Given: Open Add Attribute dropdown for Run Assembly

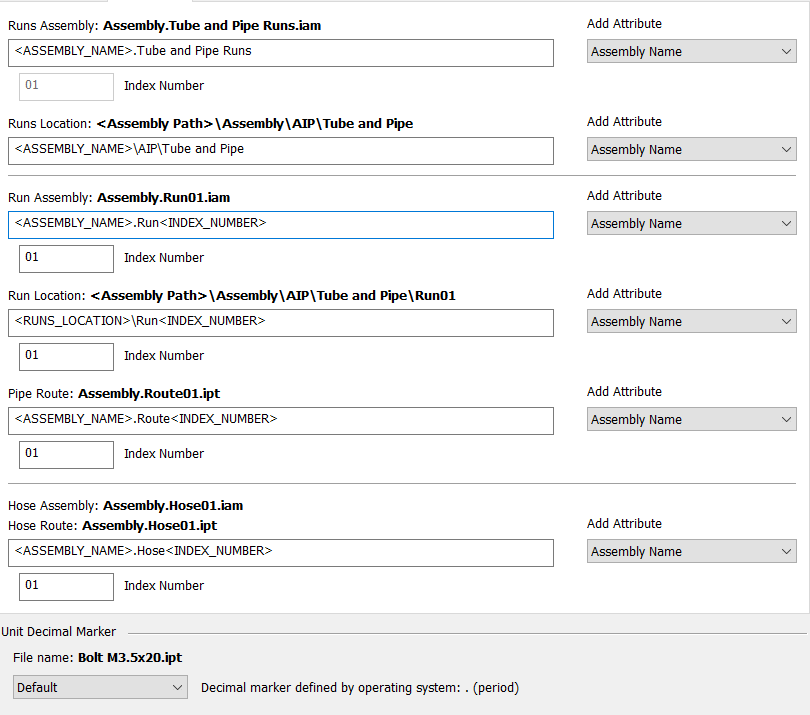Looking at the screenshot, I should point(691,224).
